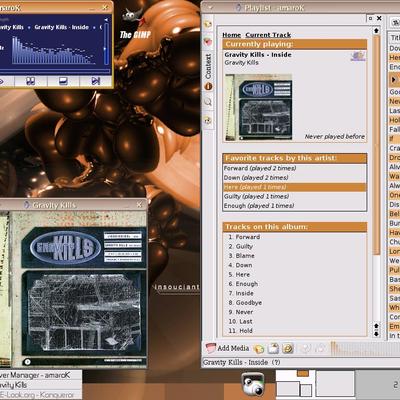Image resolution: width=400 pixels, height=400 pixels.
Task: Click Add Media button
Action: pos(227,348)
